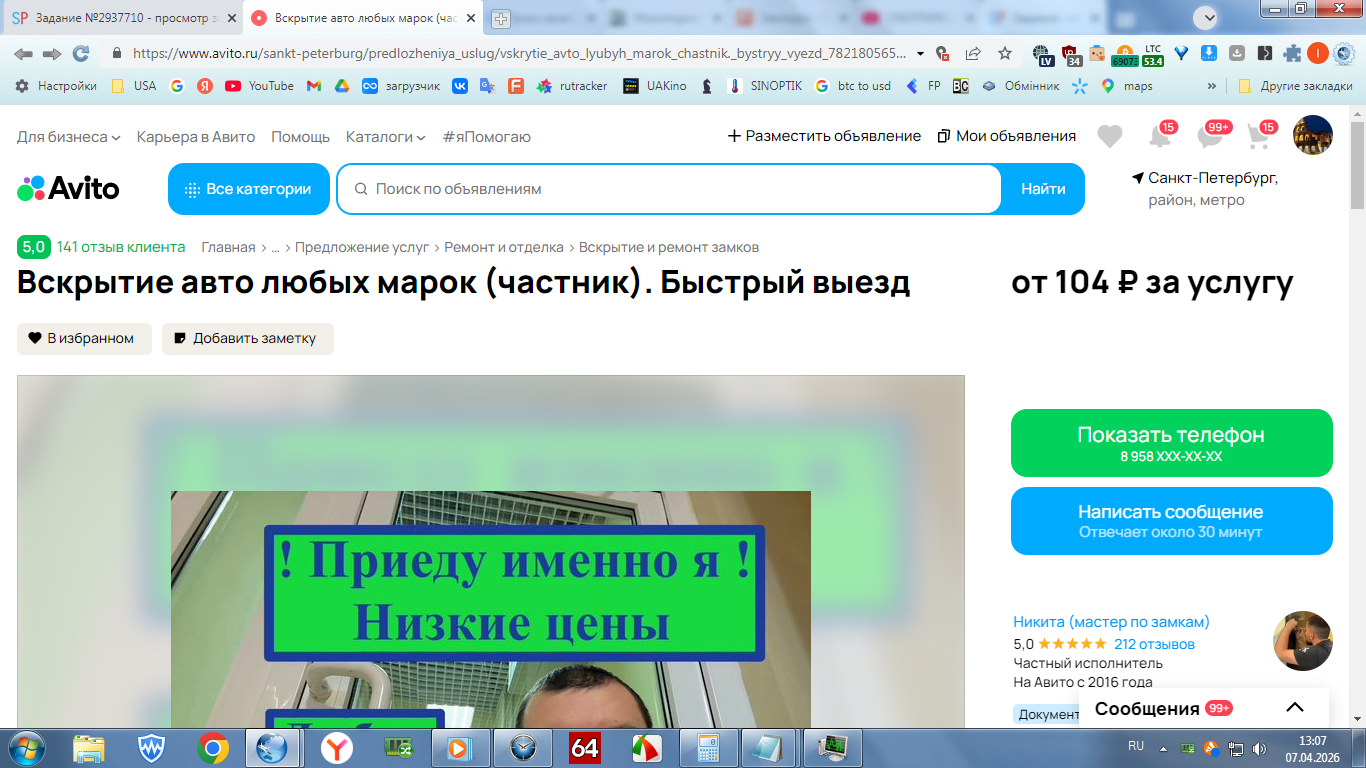Click the Показать телефон button
1366x768 pixels.
point(1171,443)
